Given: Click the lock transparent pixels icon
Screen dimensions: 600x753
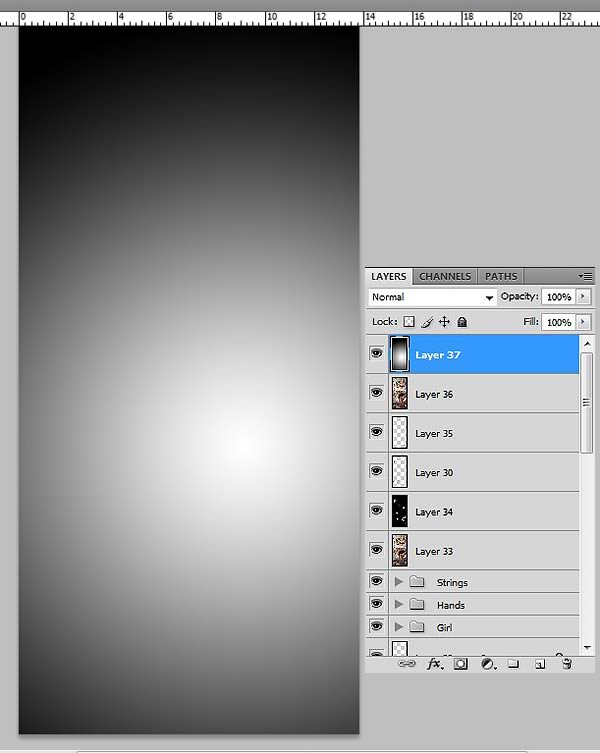Looking at the screenshot, I should click(x=409, y=322).
